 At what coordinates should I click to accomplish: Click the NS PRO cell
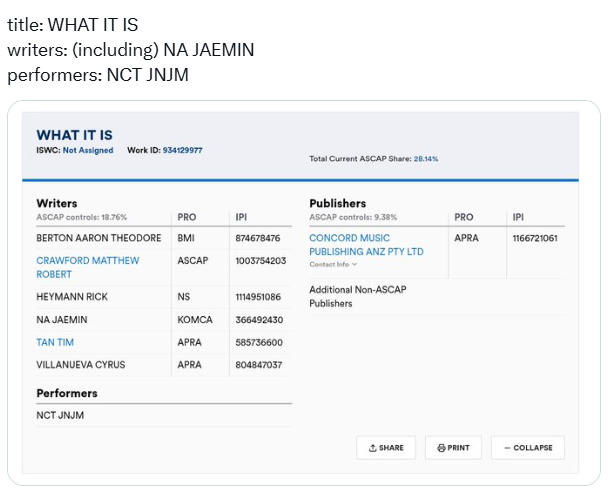(x=183, y=297)
